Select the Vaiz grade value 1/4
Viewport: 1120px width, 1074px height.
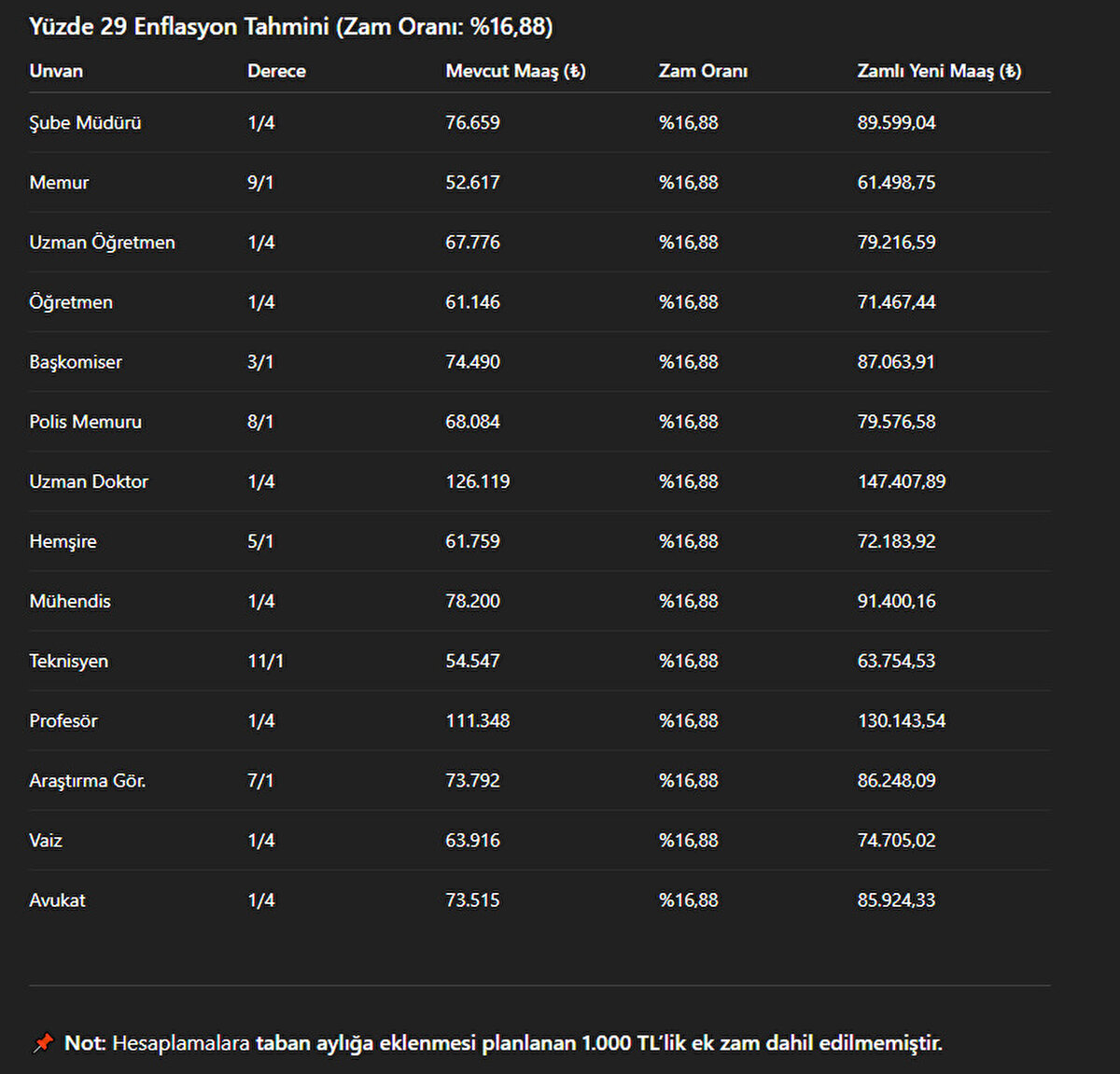click(x=260, y=841)
